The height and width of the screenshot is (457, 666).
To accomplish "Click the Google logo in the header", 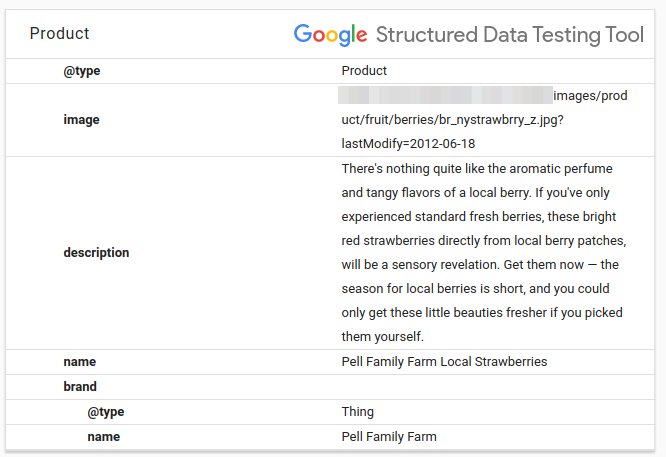I will pos(330,35).
